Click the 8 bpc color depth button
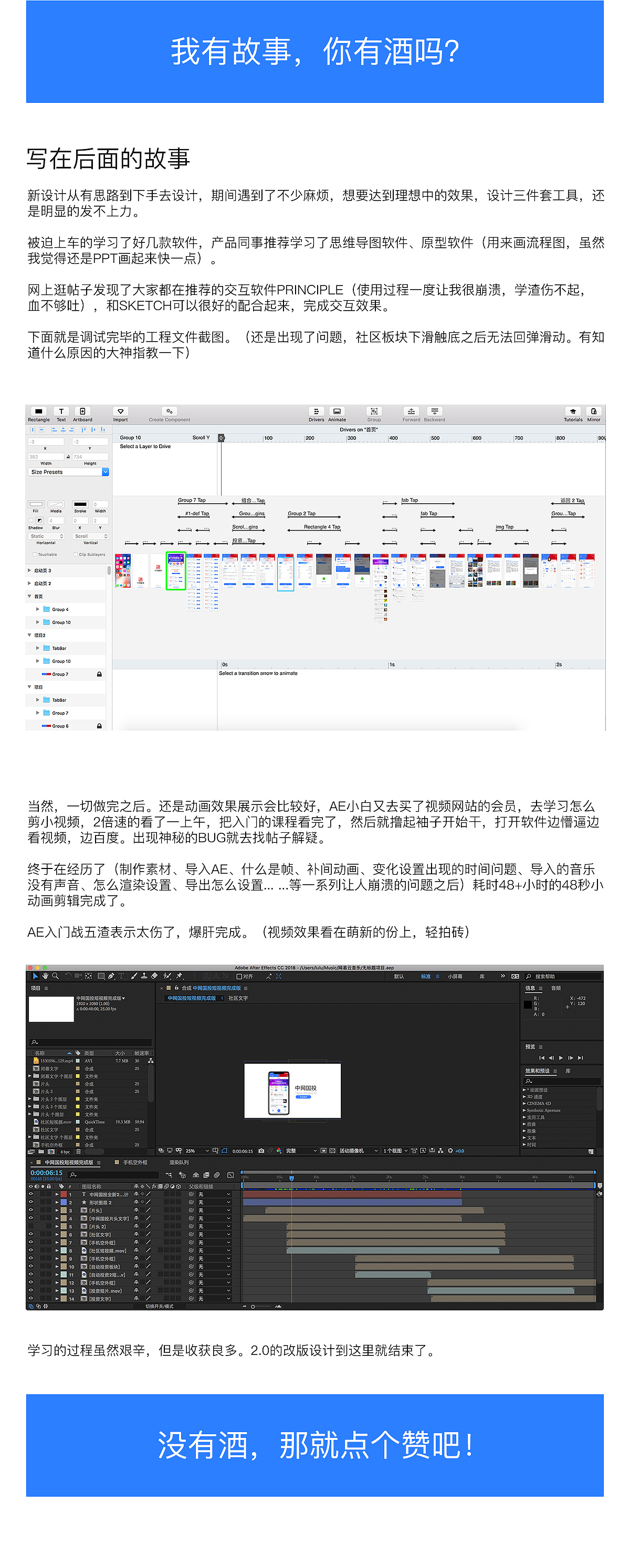The height and width of the screenshot is (1568, 630). (65, 1152)
